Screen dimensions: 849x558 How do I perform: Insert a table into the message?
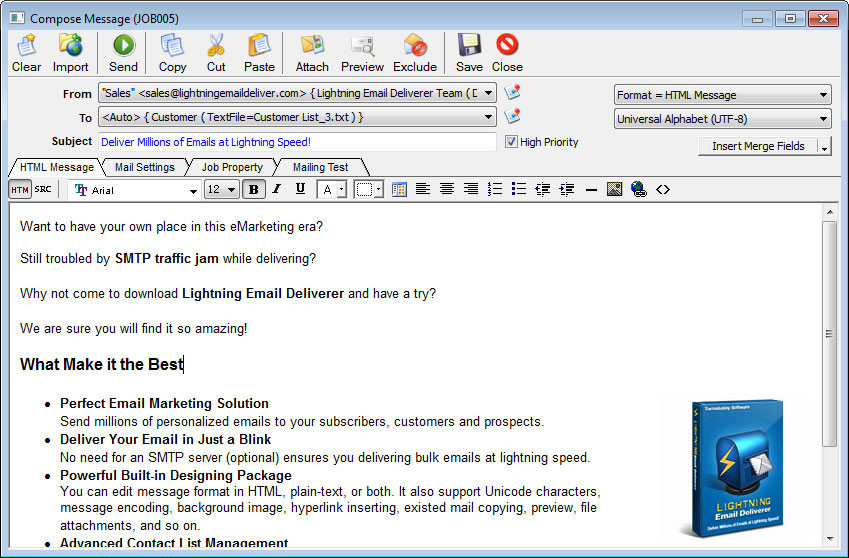pos(399,189)
